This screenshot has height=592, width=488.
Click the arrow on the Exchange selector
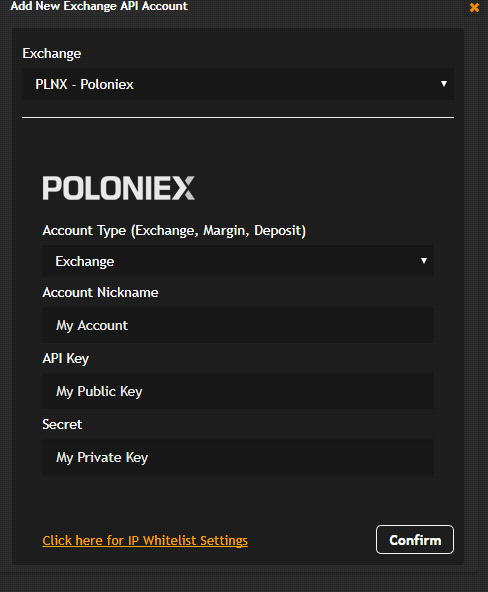444,83
